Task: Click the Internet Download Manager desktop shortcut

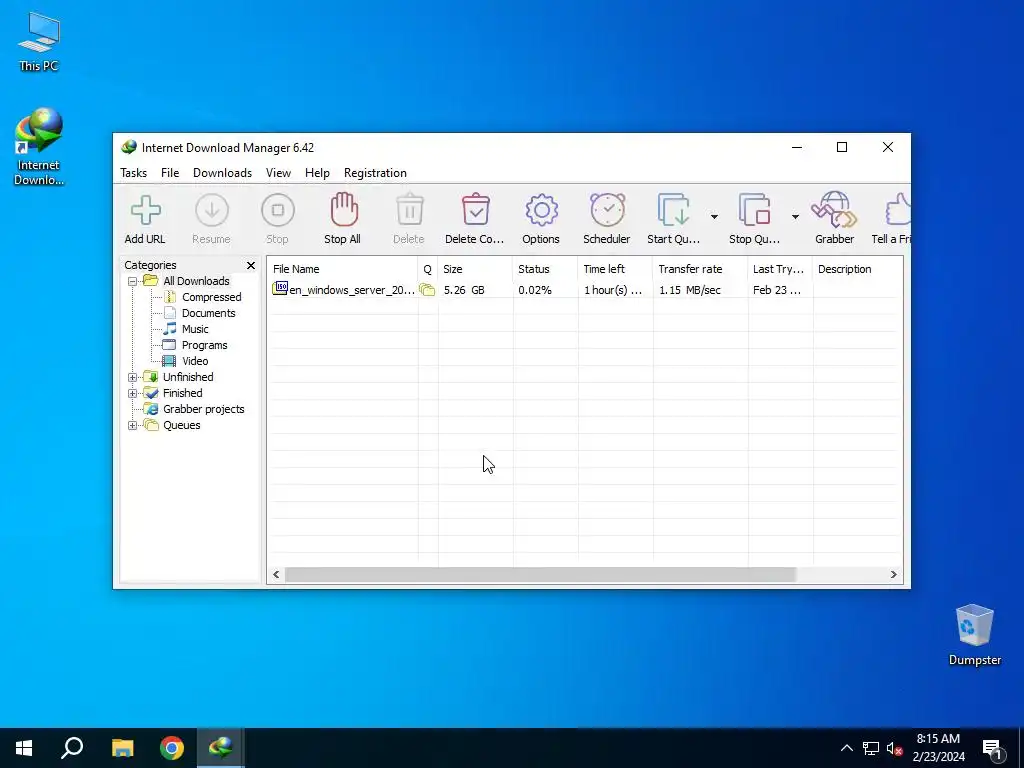Action: (x=39, y=148)
